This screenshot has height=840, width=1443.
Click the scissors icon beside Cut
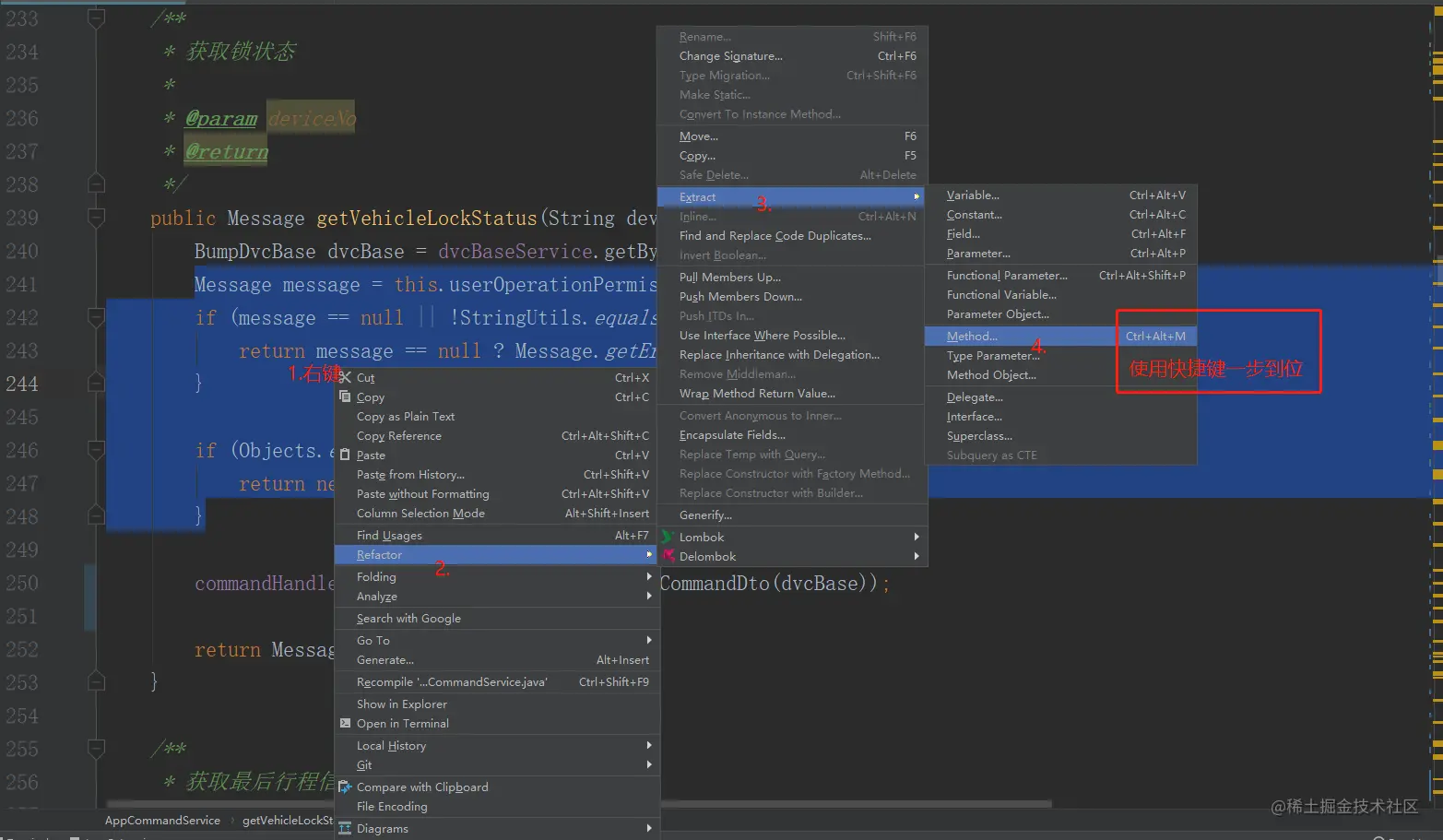[345, 377]
